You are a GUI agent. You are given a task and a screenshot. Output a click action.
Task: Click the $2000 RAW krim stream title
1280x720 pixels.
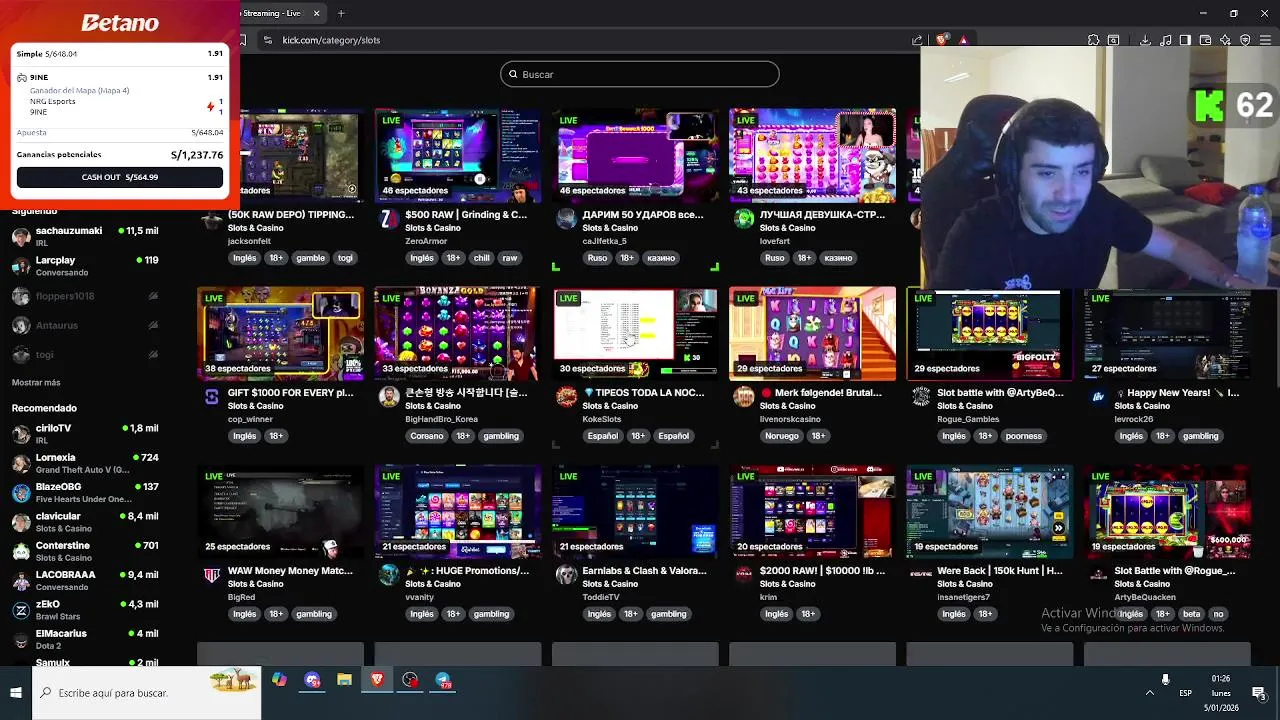pos(822,571)
